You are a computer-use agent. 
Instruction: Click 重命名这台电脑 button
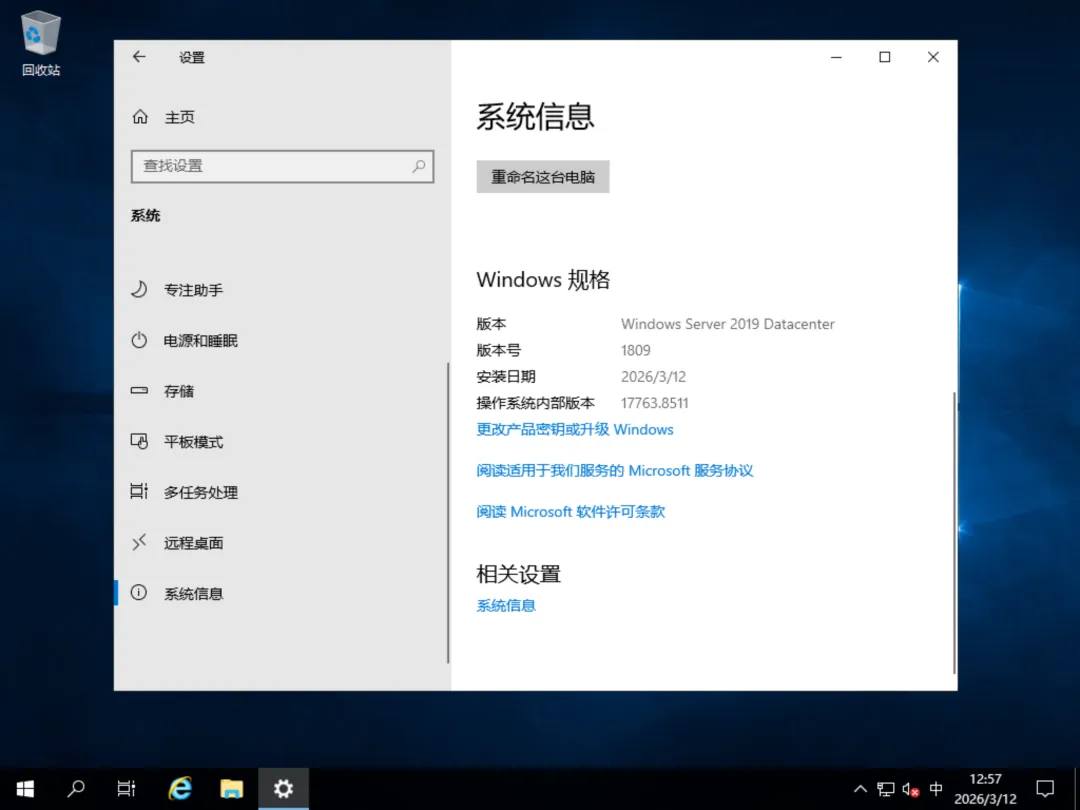click(543, 177)
